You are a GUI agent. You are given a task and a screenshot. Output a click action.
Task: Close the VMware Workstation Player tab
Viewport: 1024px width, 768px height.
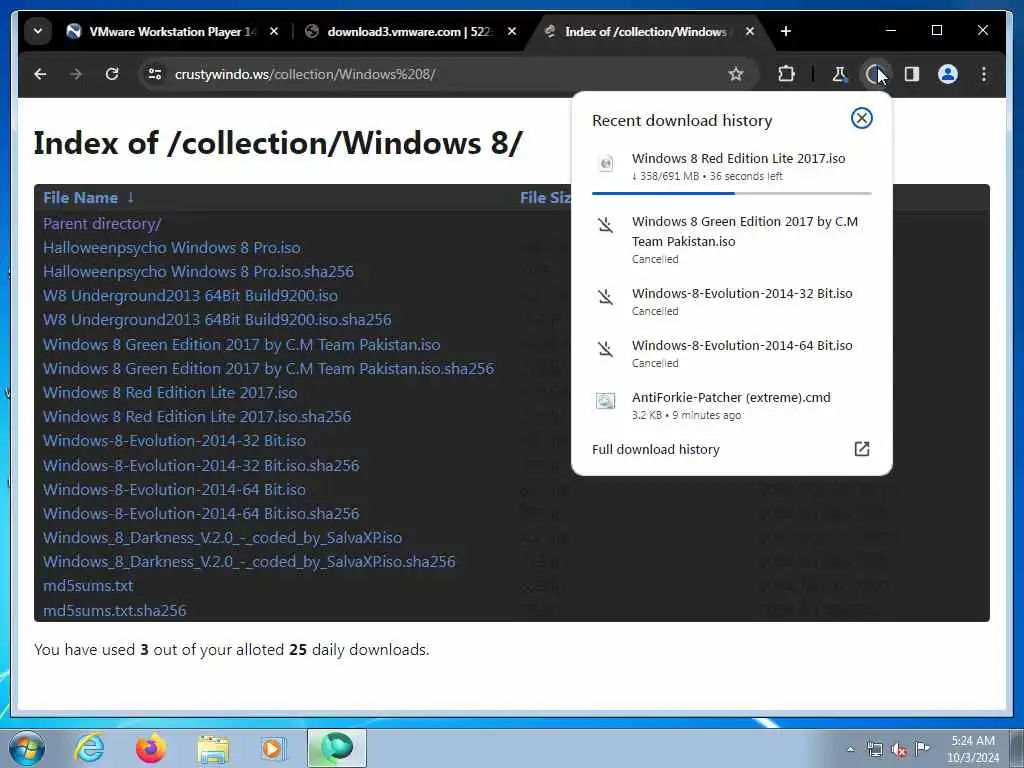[274, 31]
